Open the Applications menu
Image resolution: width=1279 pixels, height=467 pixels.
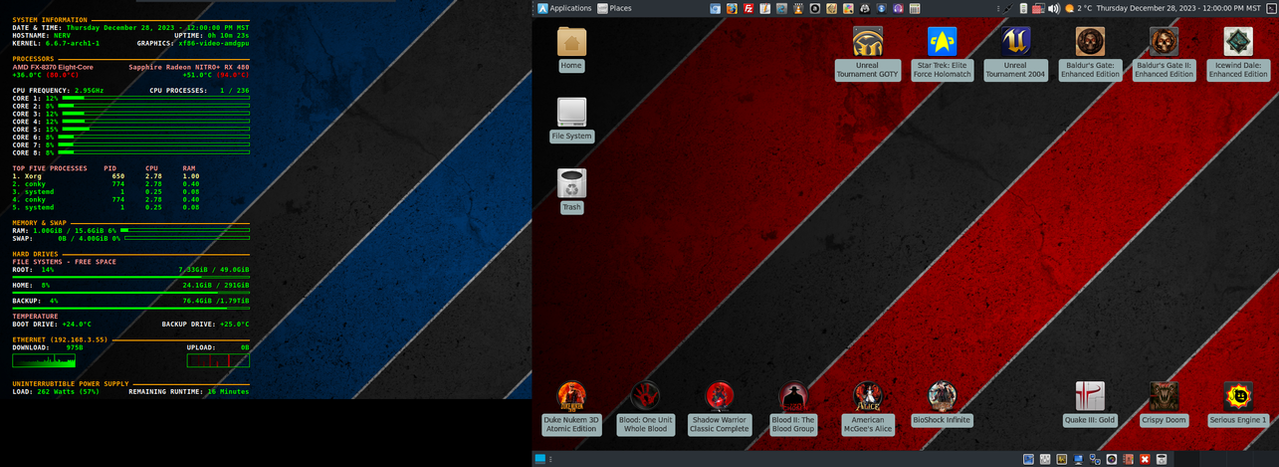[565, 8]
